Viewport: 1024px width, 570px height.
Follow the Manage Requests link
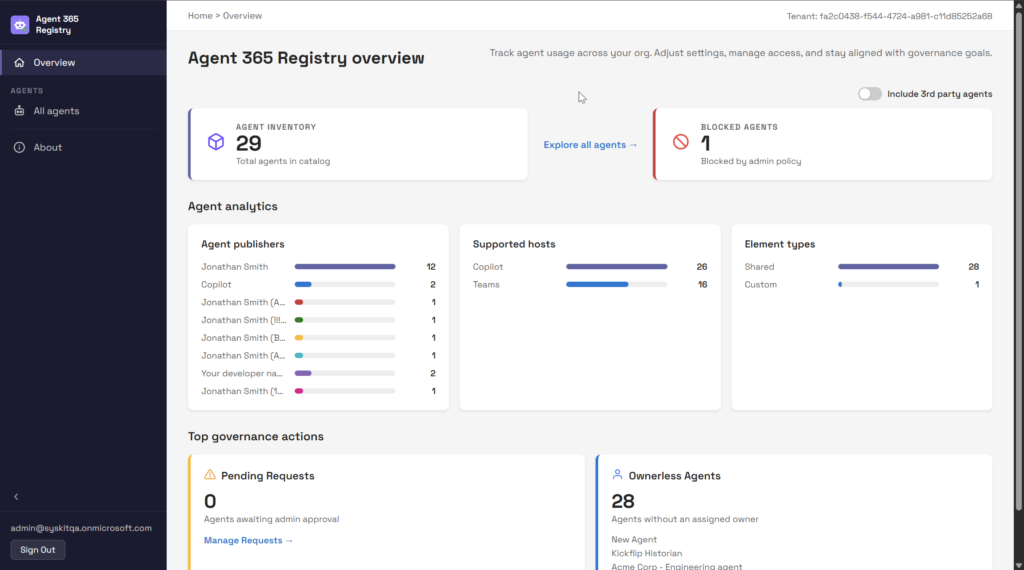pyautogui.click(x=248, y=541)
